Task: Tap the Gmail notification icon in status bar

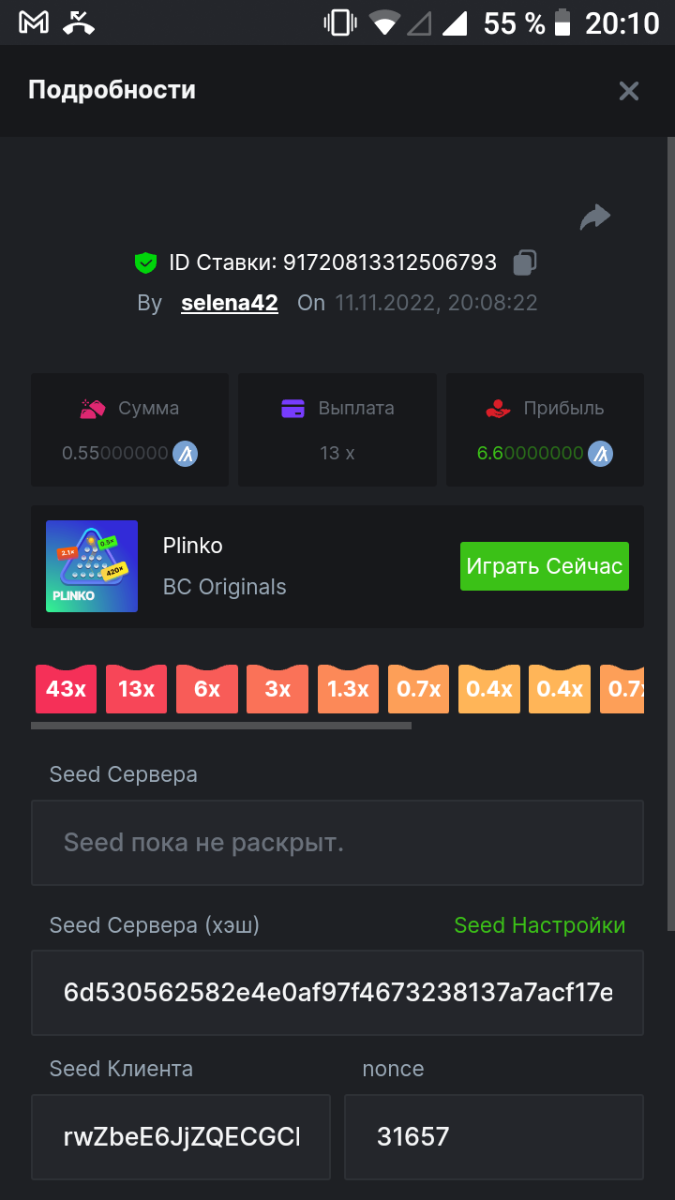Action: coord(34,23)
